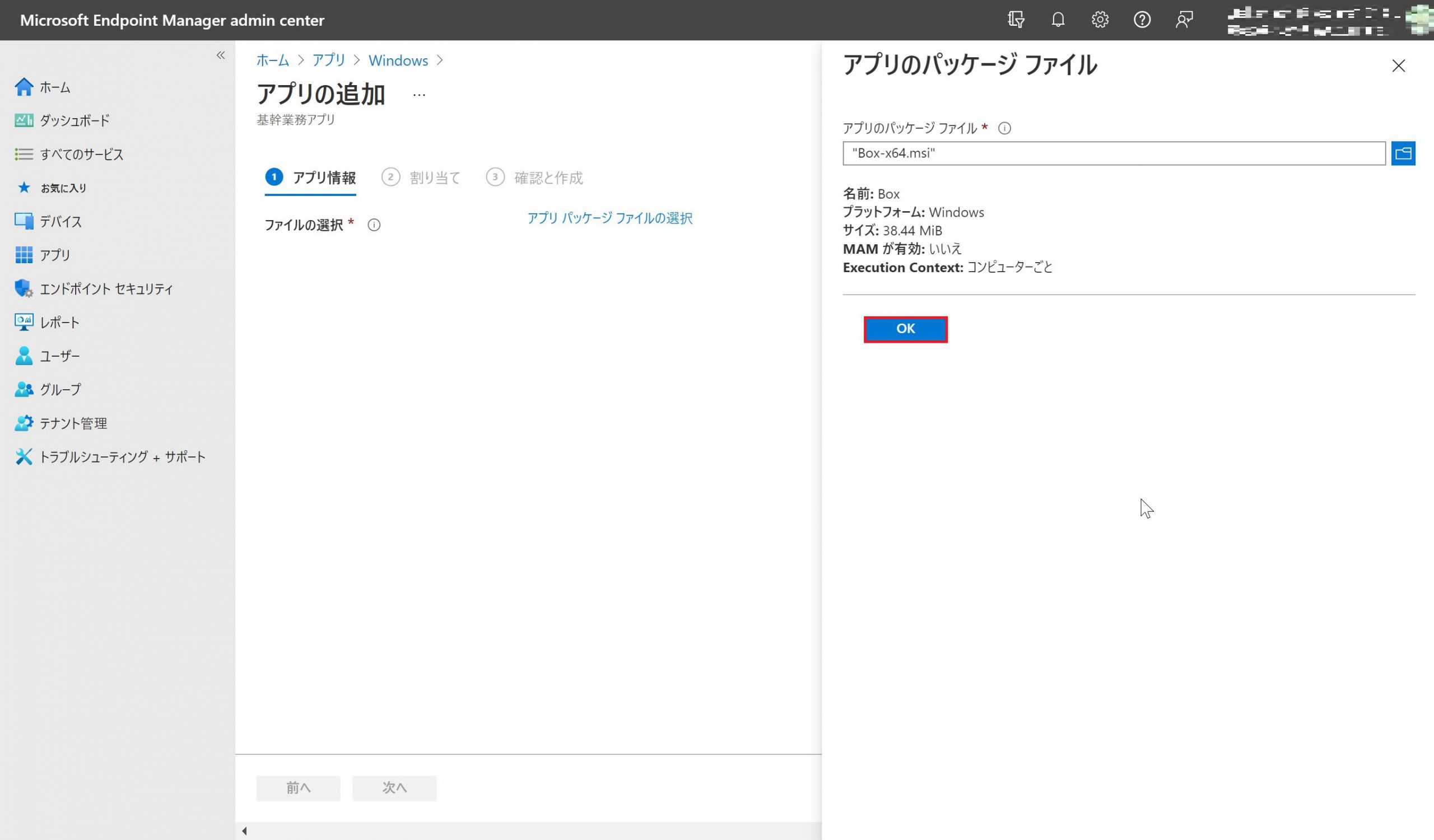Image resolution: width=1434 pixels, height=840 pixels.
Task: Browse for file with folder icon
Action: click(1403, 153)
